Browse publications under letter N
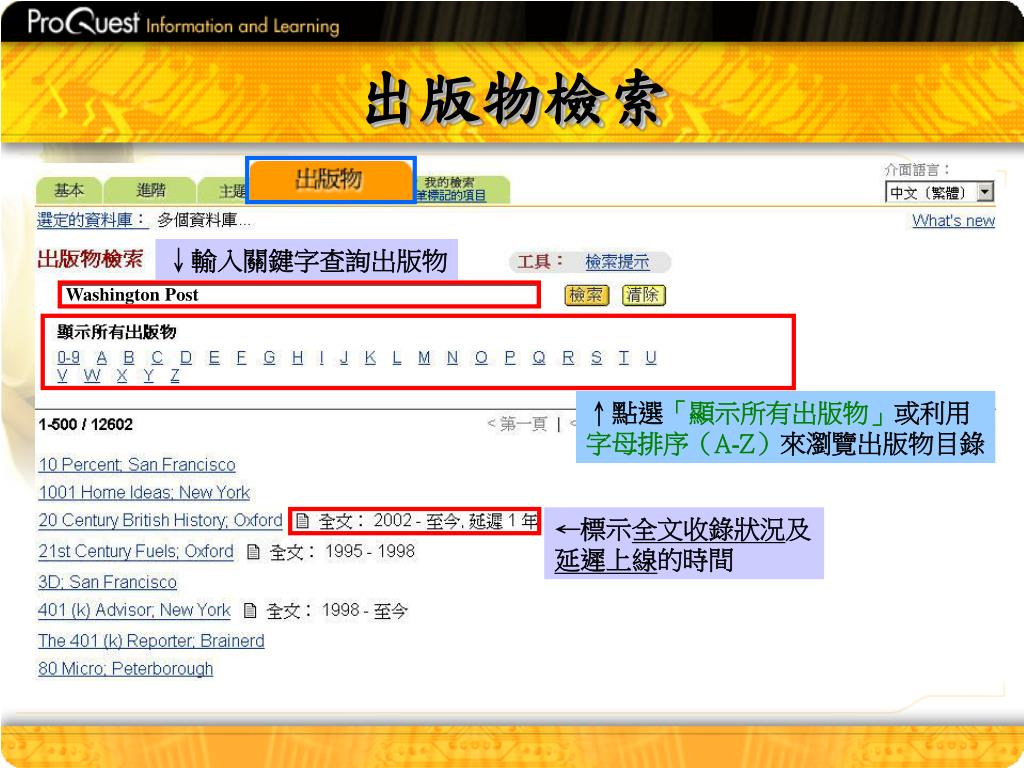The width and height of the screenshot is (1024, 768). 453,357
